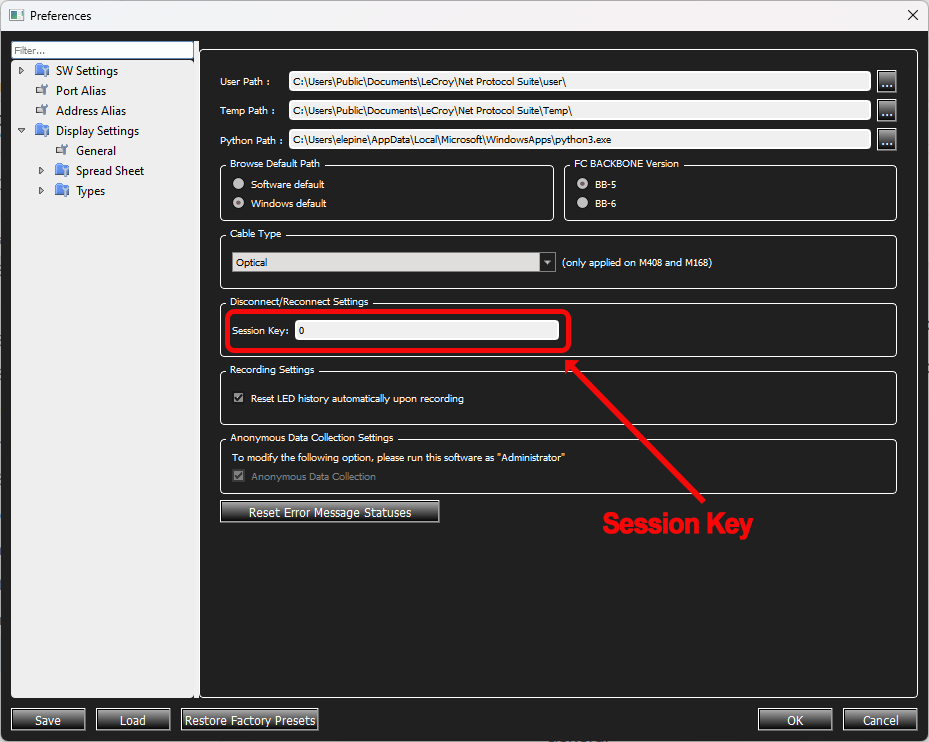The width and height of the screenshot is (929, 742).
Task: Click the Address Alias item icon
Action: pyautogui.click(x=42, y=110)
